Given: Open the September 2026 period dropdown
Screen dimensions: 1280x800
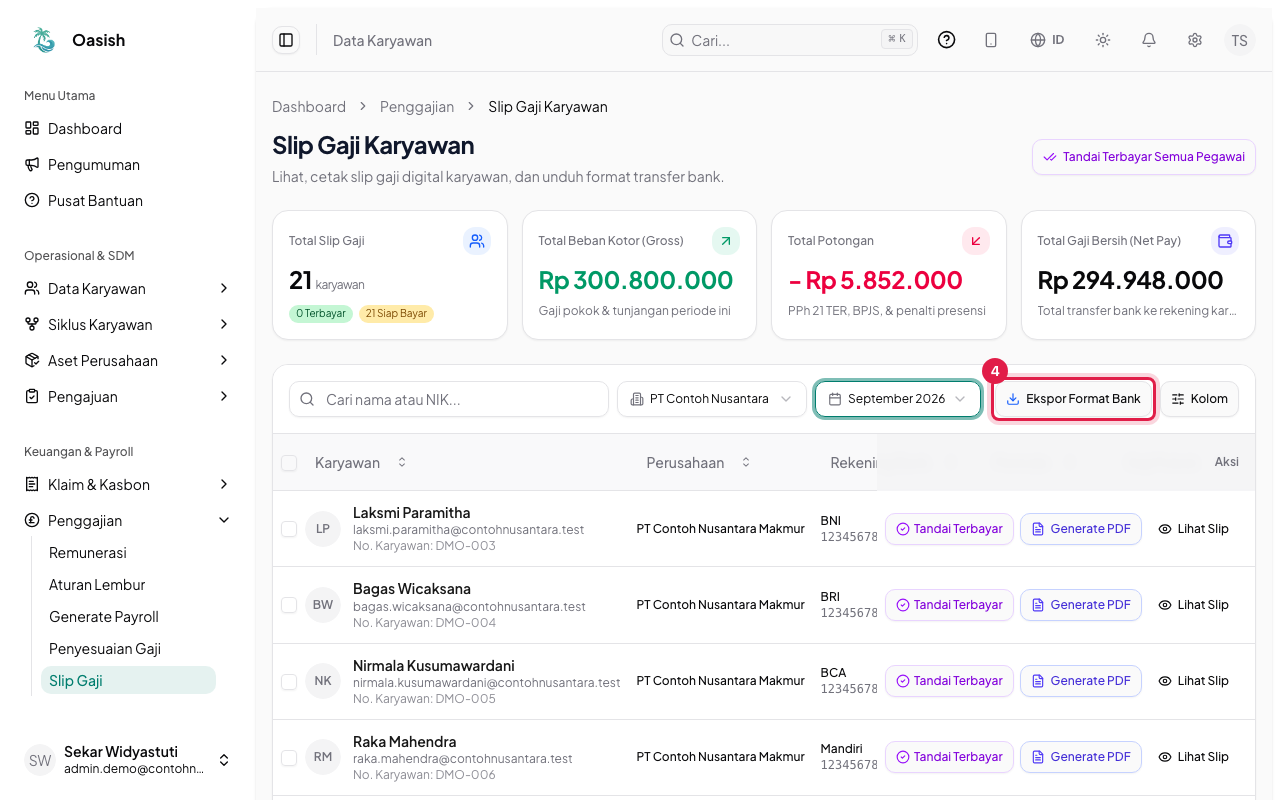Looking at the screenshot, I should tap(898, 399).
